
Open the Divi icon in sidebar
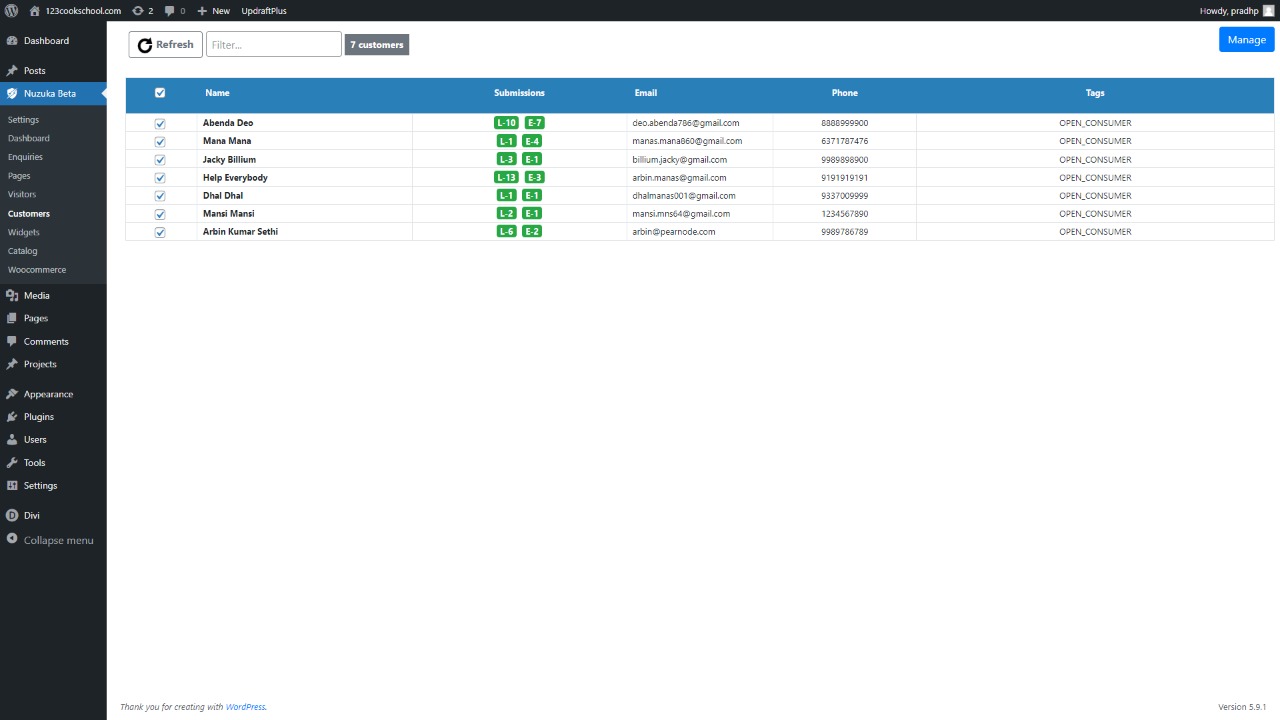pyautogui.click(x=12, y=516)
